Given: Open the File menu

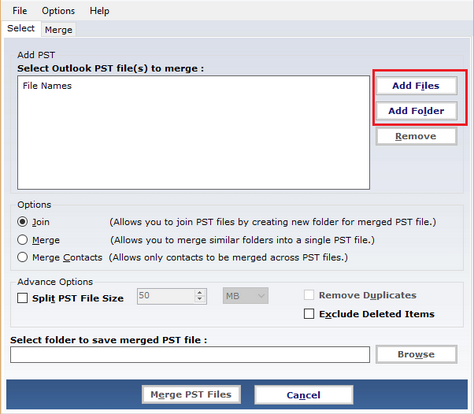Looking at the screenshot, I should pos(20,11).
